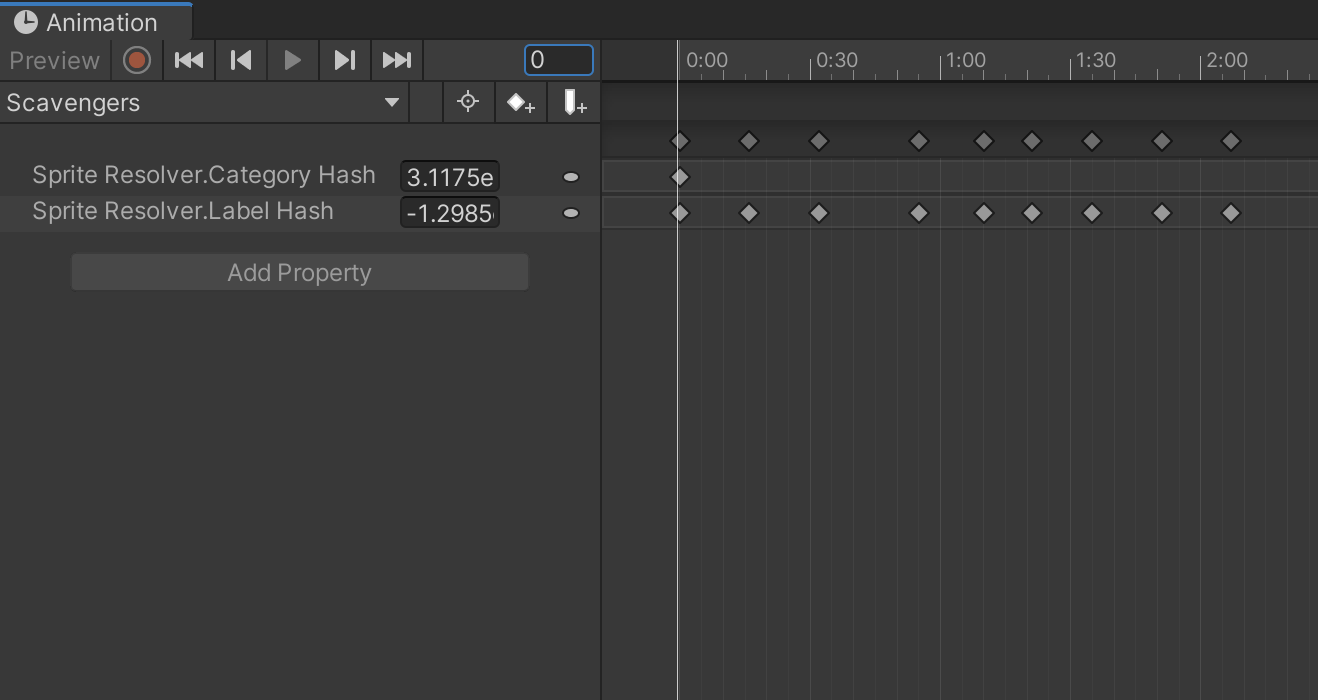The width and height of the screenshot is (1318, 700).
Task: Click the Label Hash value field
Action: click(x=450, y=213)
